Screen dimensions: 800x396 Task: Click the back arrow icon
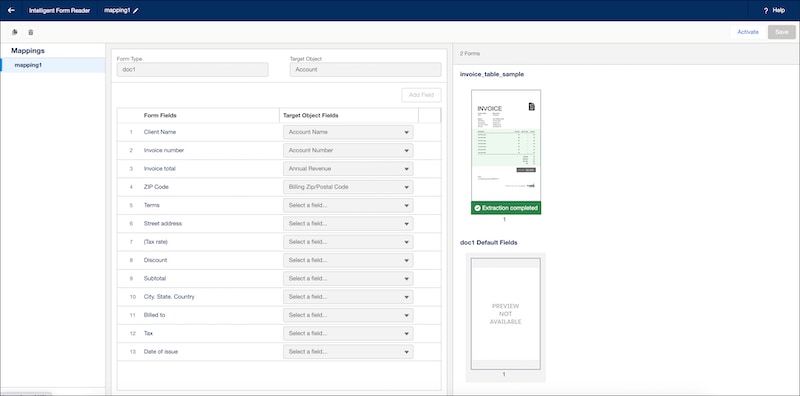point(11,10)
